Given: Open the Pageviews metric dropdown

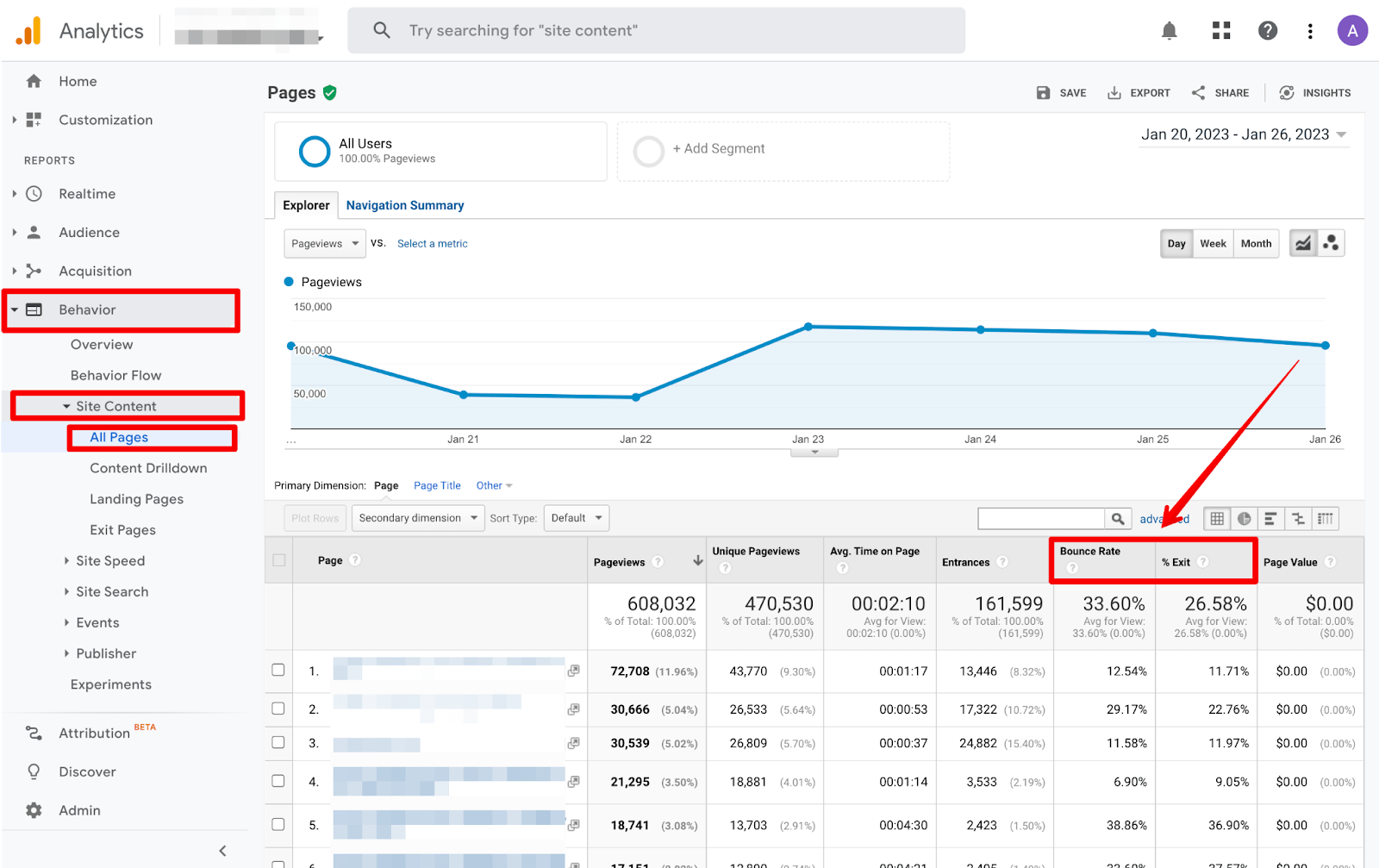Looking at the screenshot, I should coord(324,243).
